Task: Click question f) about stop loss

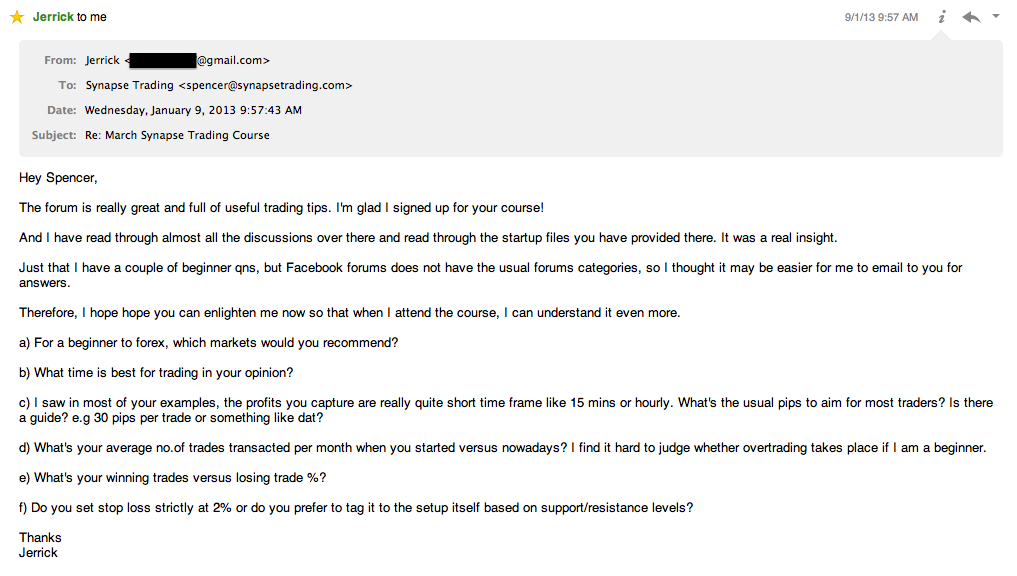Action: [356, 507]
